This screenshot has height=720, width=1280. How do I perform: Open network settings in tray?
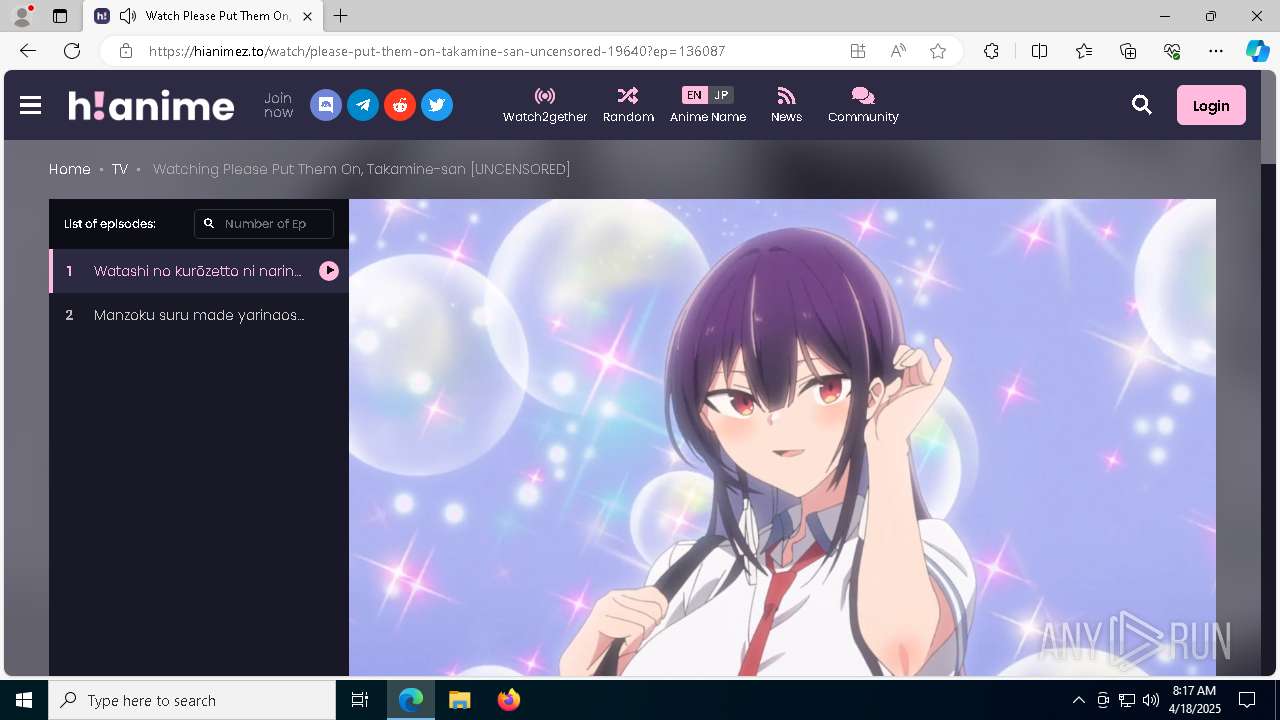click(x=1126, y=700)
